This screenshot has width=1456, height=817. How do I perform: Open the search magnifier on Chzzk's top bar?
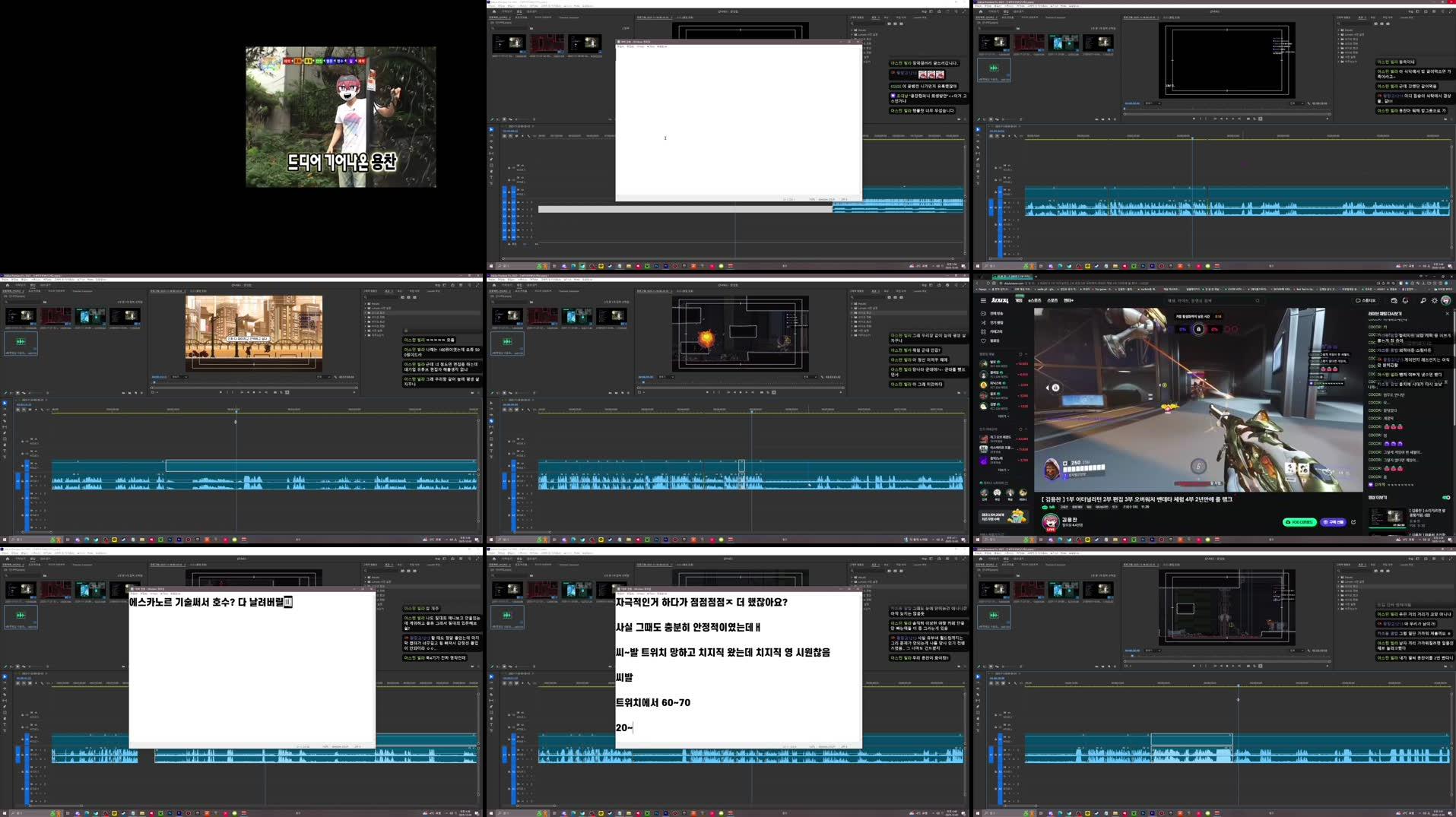tap(1424, 300)
